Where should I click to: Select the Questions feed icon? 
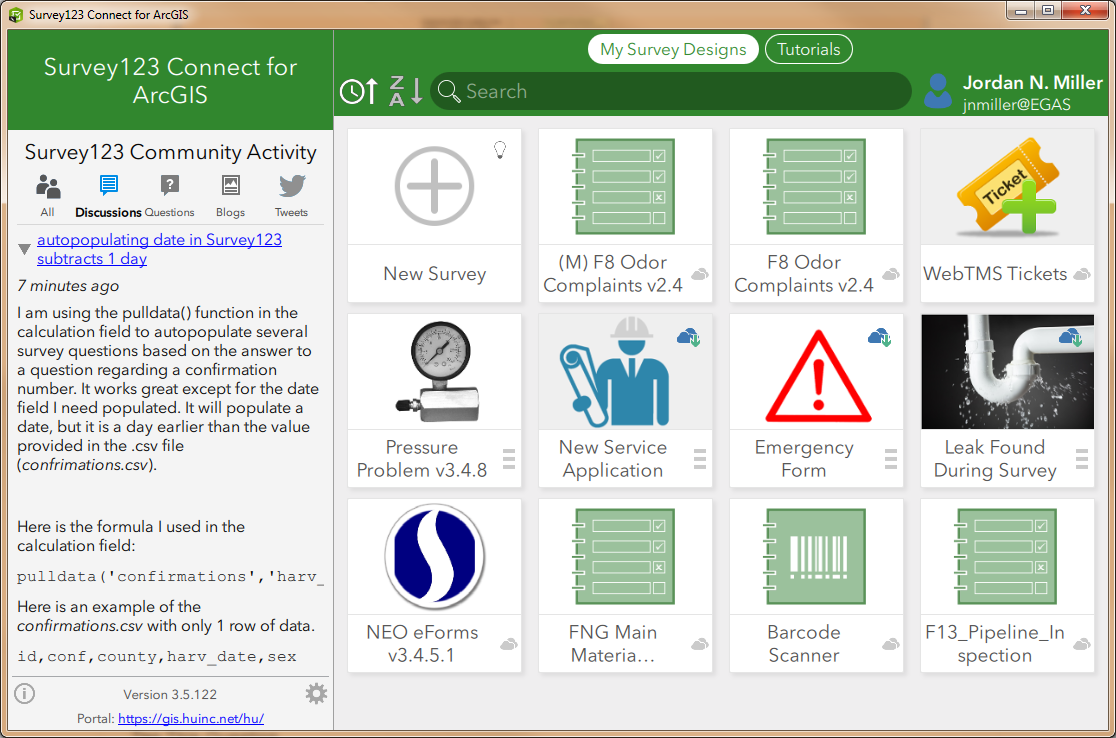point(169,186)
